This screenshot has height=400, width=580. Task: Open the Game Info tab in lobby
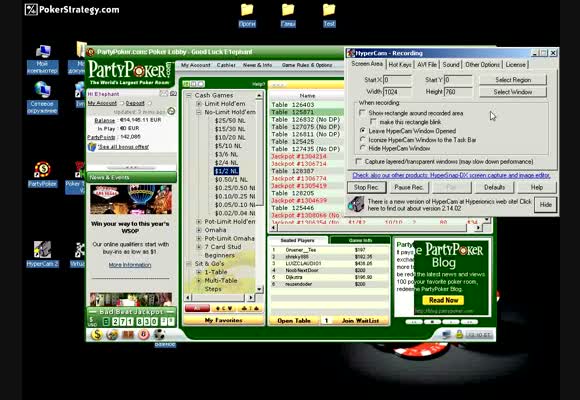[360, 240]
